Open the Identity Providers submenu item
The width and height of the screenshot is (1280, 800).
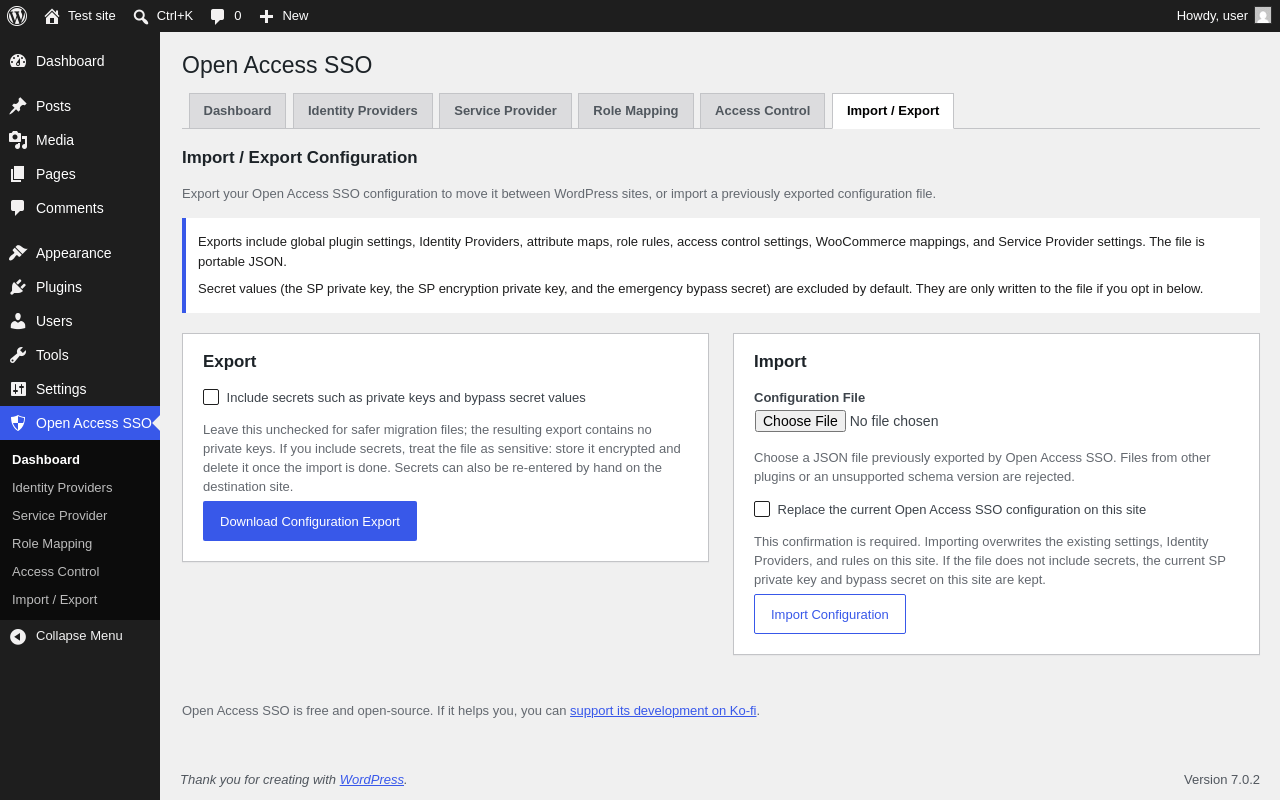pos(62,488)
